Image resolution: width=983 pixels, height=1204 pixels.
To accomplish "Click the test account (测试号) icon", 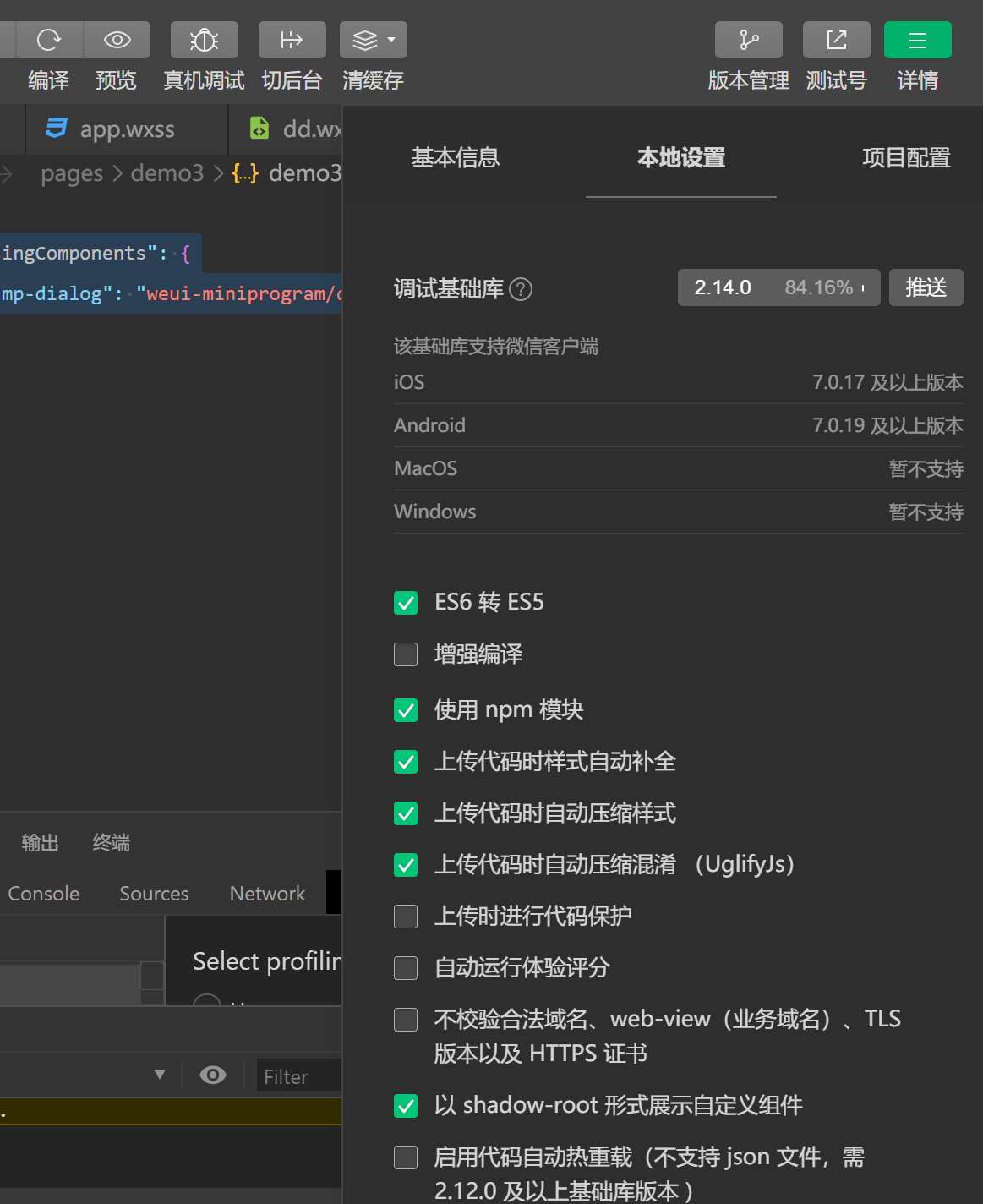I will click(x=837, y=40).
